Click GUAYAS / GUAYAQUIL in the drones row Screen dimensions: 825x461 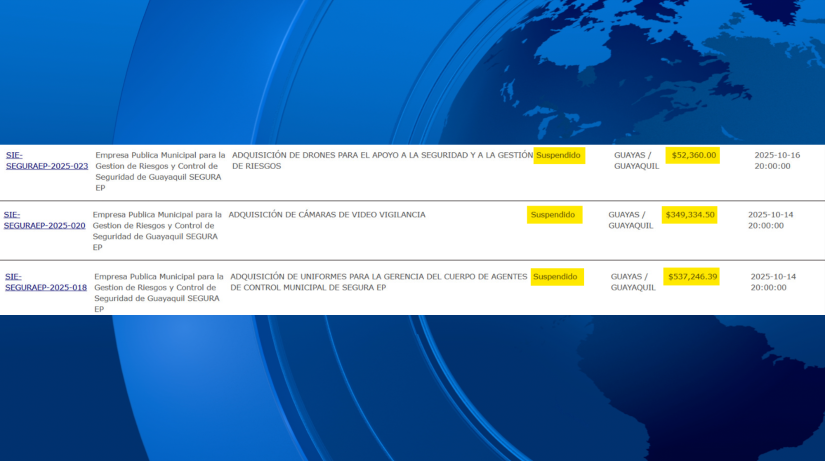point(637,161)
